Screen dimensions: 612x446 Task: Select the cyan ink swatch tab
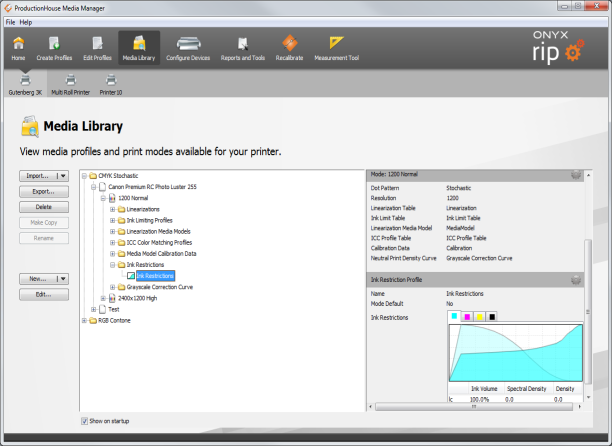[x=454, y=316]
